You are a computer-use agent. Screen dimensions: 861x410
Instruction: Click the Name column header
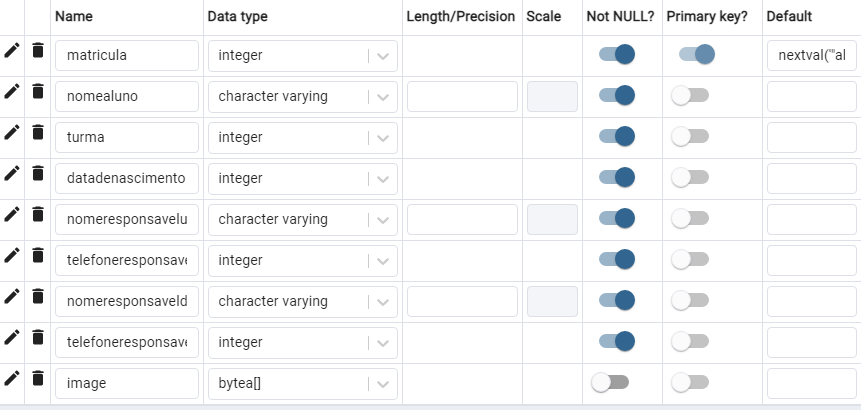[x=74, y=16]
